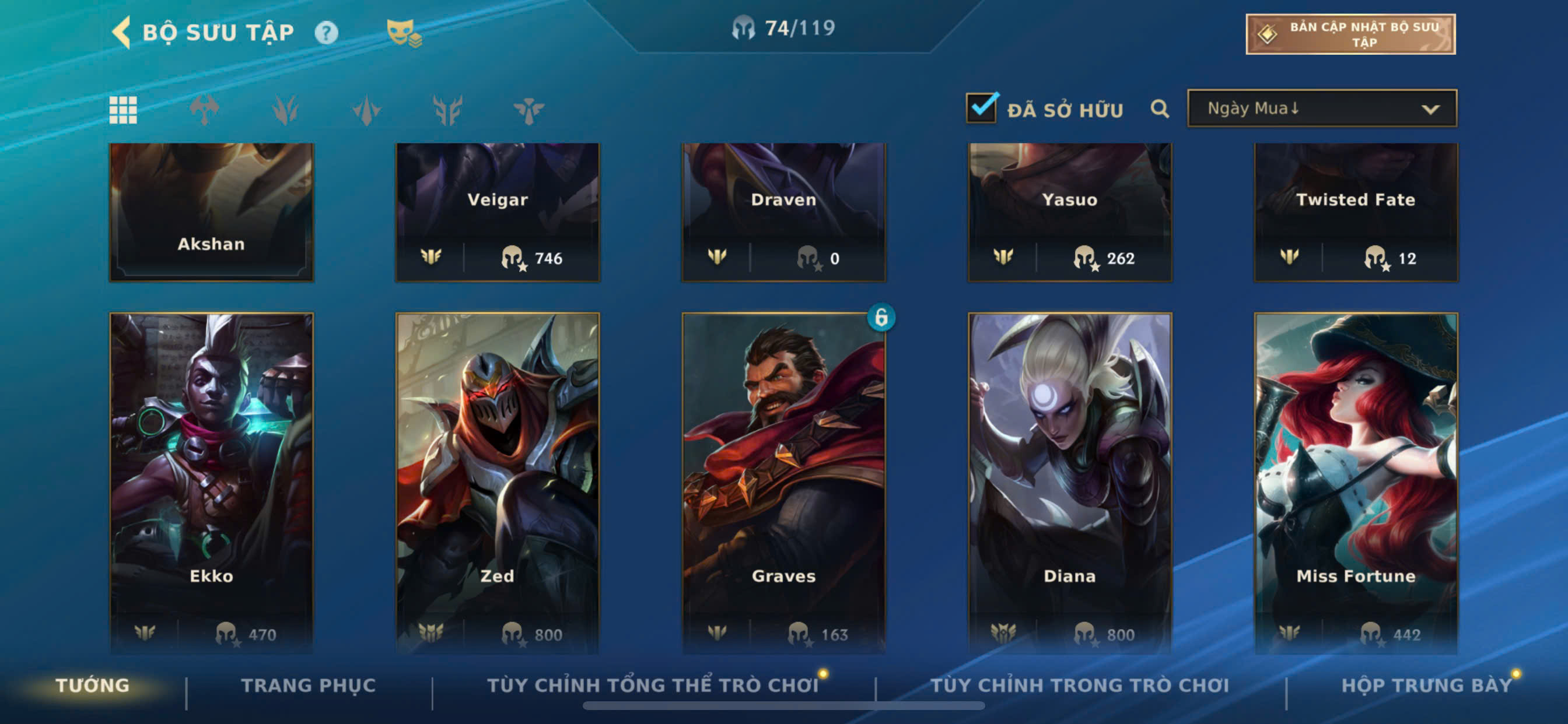Image resolution: width=1568 pixels, height=724 pixels.
Task: Click Bản Cập Nhật Bộ Sưu Tập button
Action: tap(1350, 34)
